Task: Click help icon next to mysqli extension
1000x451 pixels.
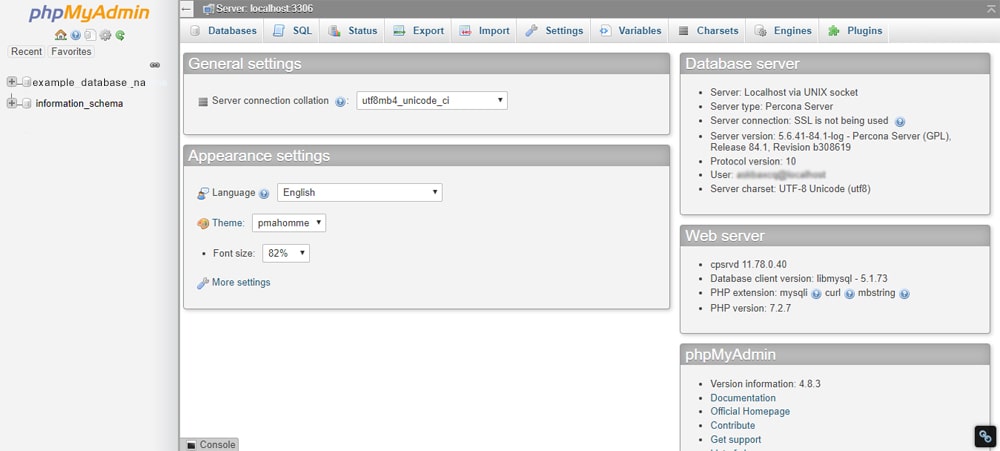Action: pyautogui.click(x=816, y=294)
